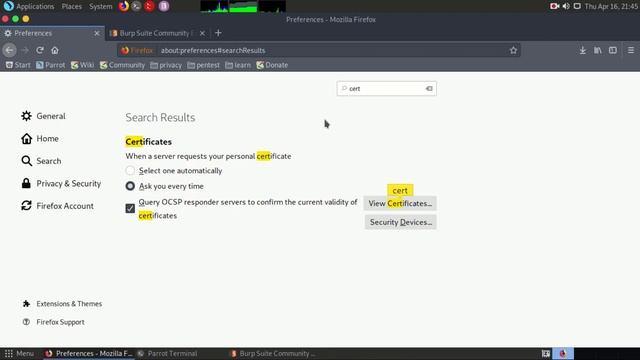The width and height of the screenshot is (640, 360).
Task: Open Firefox Account preferences
Action: pos(58,206)
